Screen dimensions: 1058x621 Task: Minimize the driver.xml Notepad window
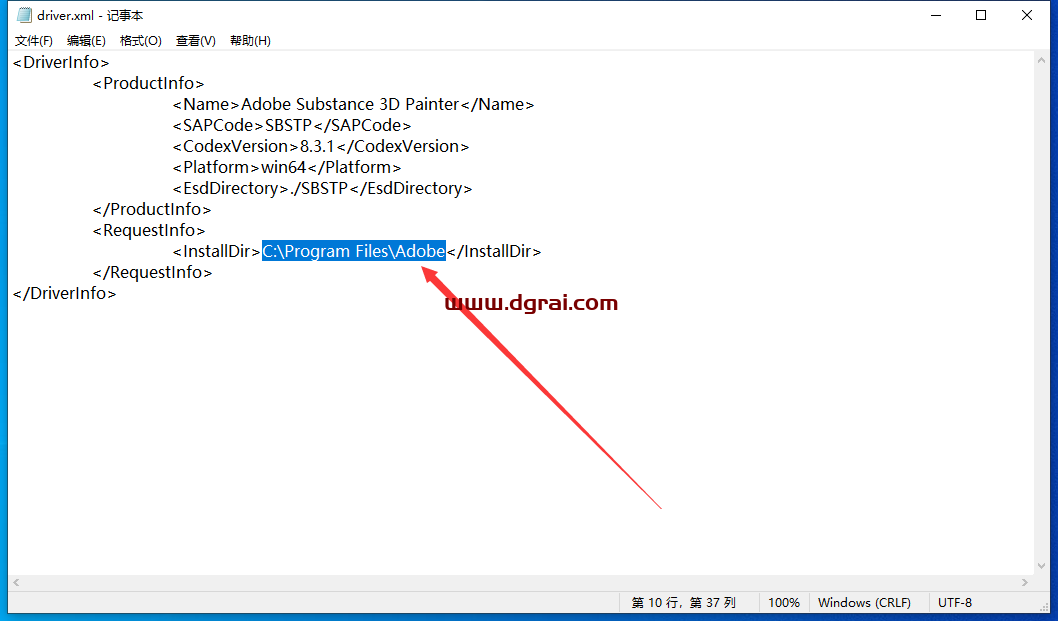tap(936, 15)
